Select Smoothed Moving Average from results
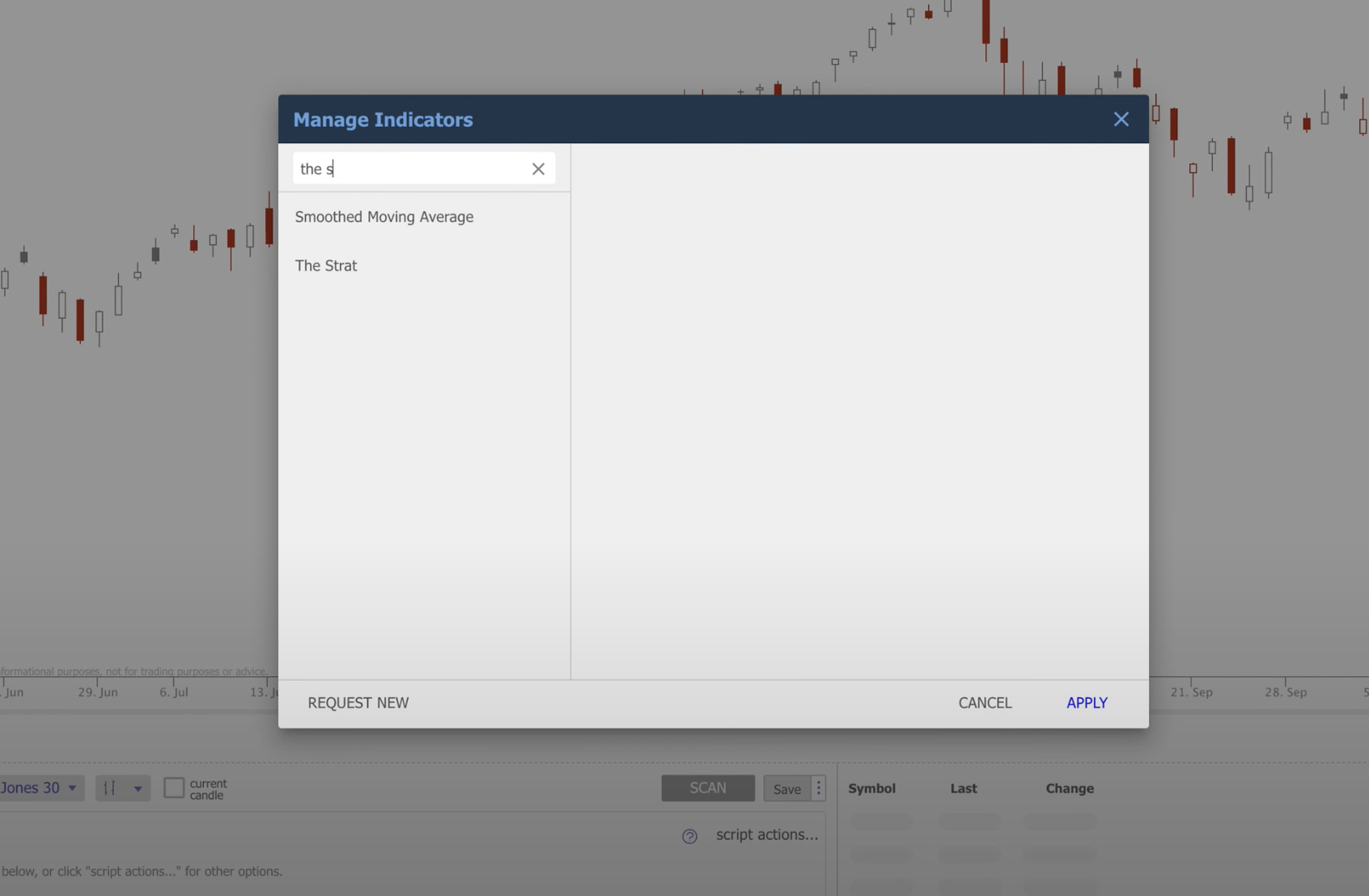The width and height of the screenshot is (1369, 896). [x=384, y=217]
